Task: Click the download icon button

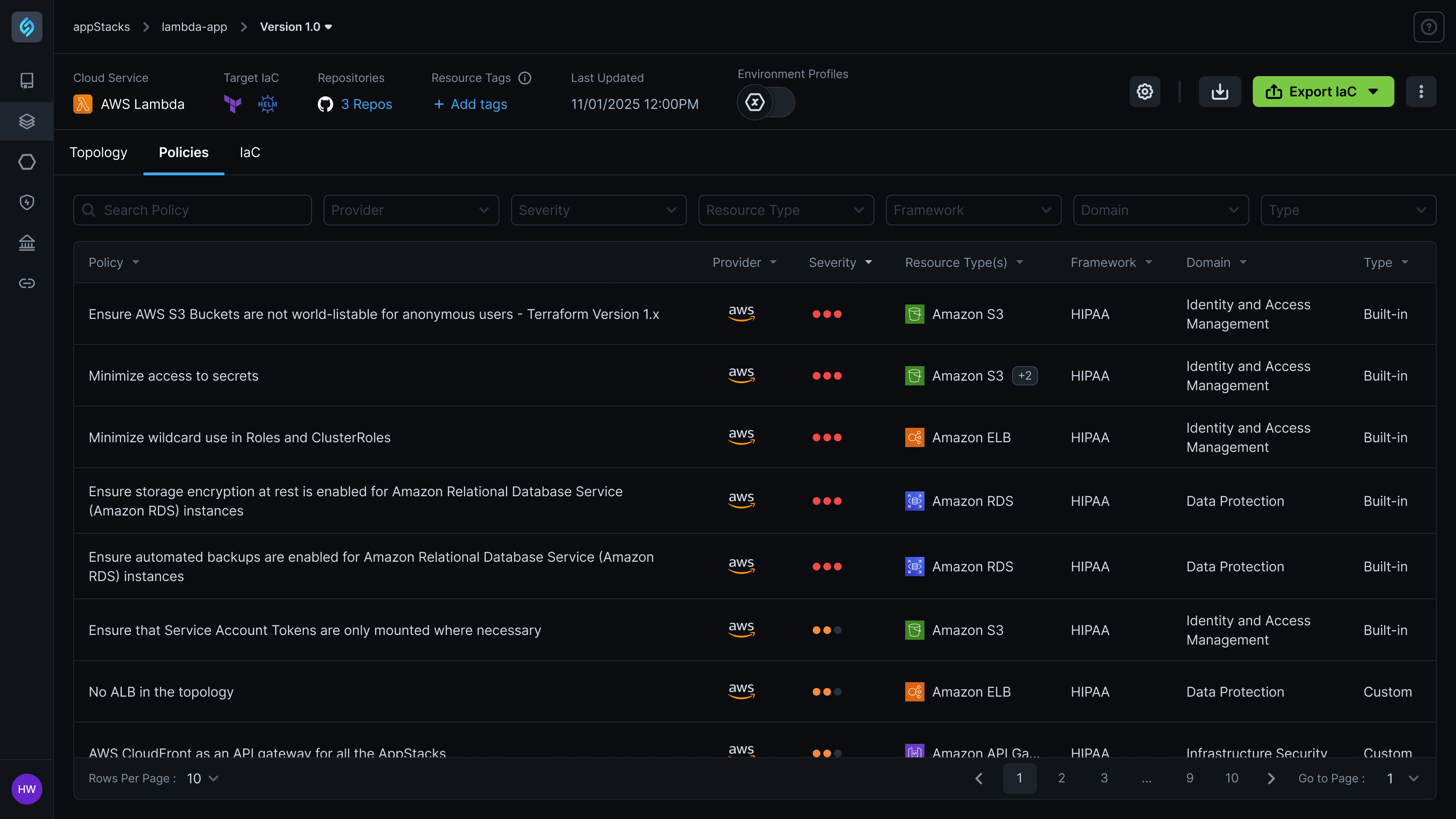Action: (x=1220, y=91)
